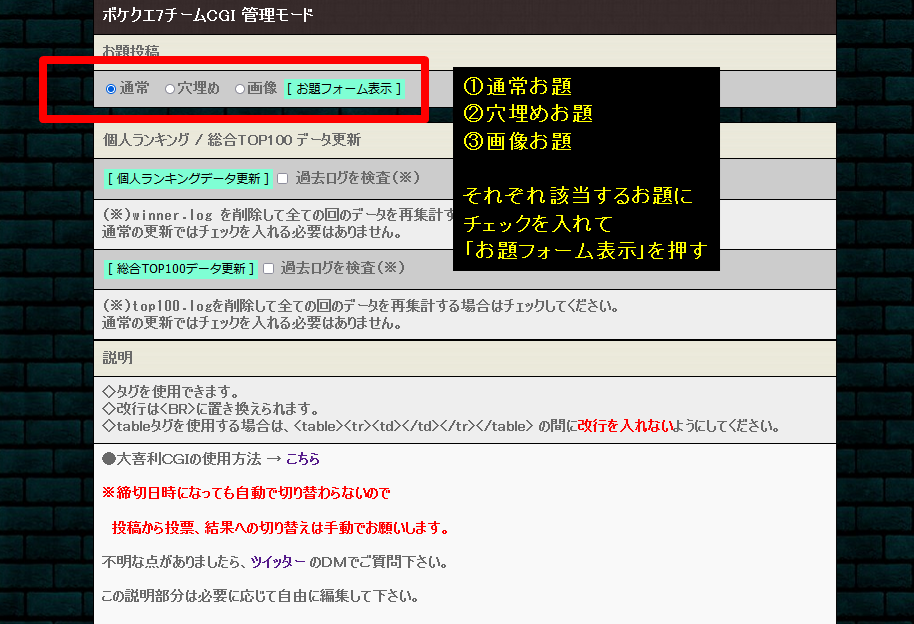Click the black annotation box with yellow text
This screenshot has height=624, width=914.
tap(585, 169)
